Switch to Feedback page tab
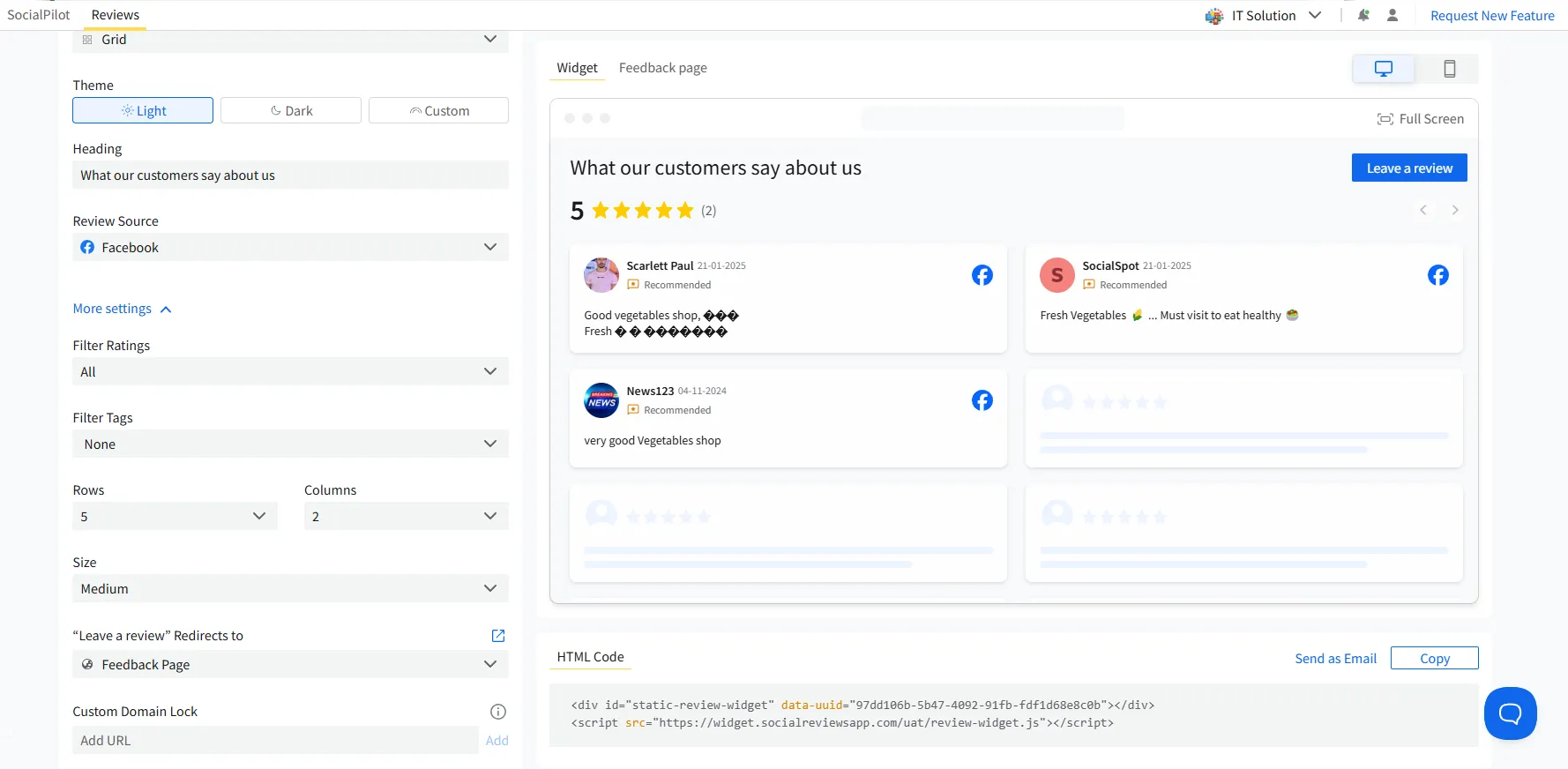Screen dimensions: 1568x769 663,68
